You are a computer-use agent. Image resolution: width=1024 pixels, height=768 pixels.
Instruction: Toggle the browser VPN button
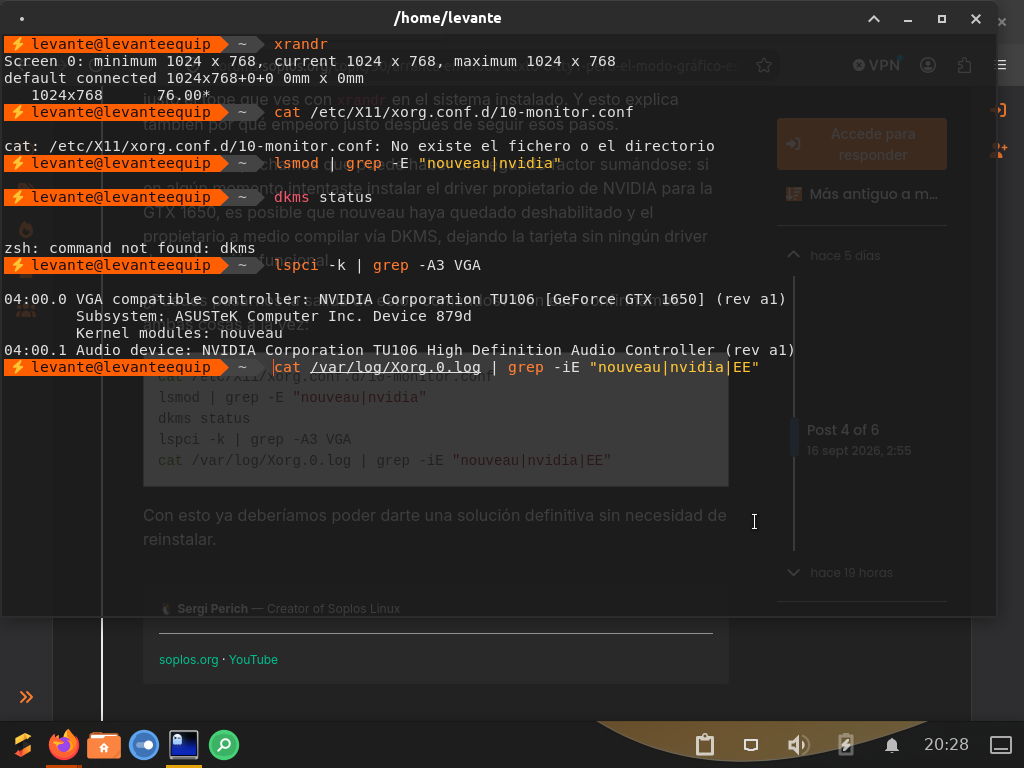[876, 65]
